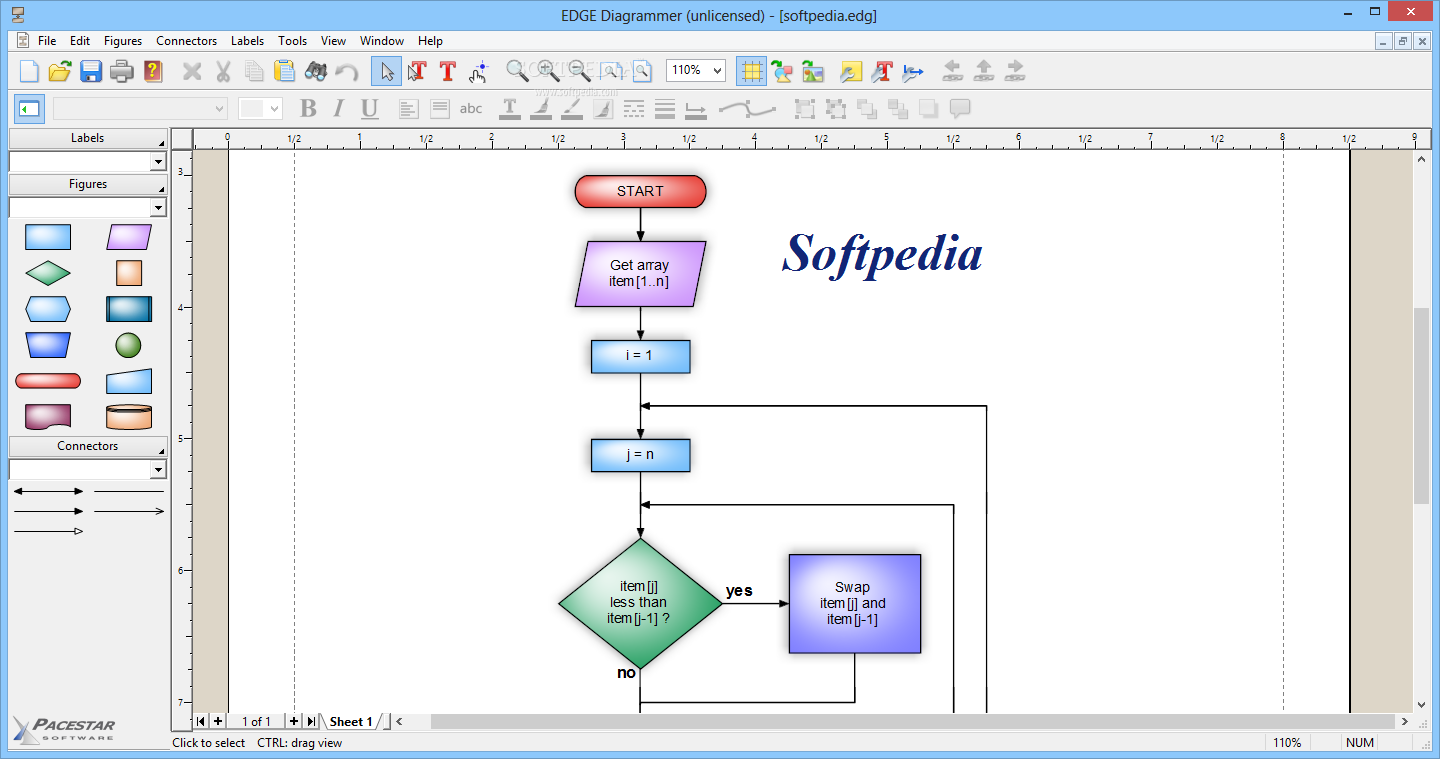Pick the green circle figure

pyautogui.click(x=128, y=345)
